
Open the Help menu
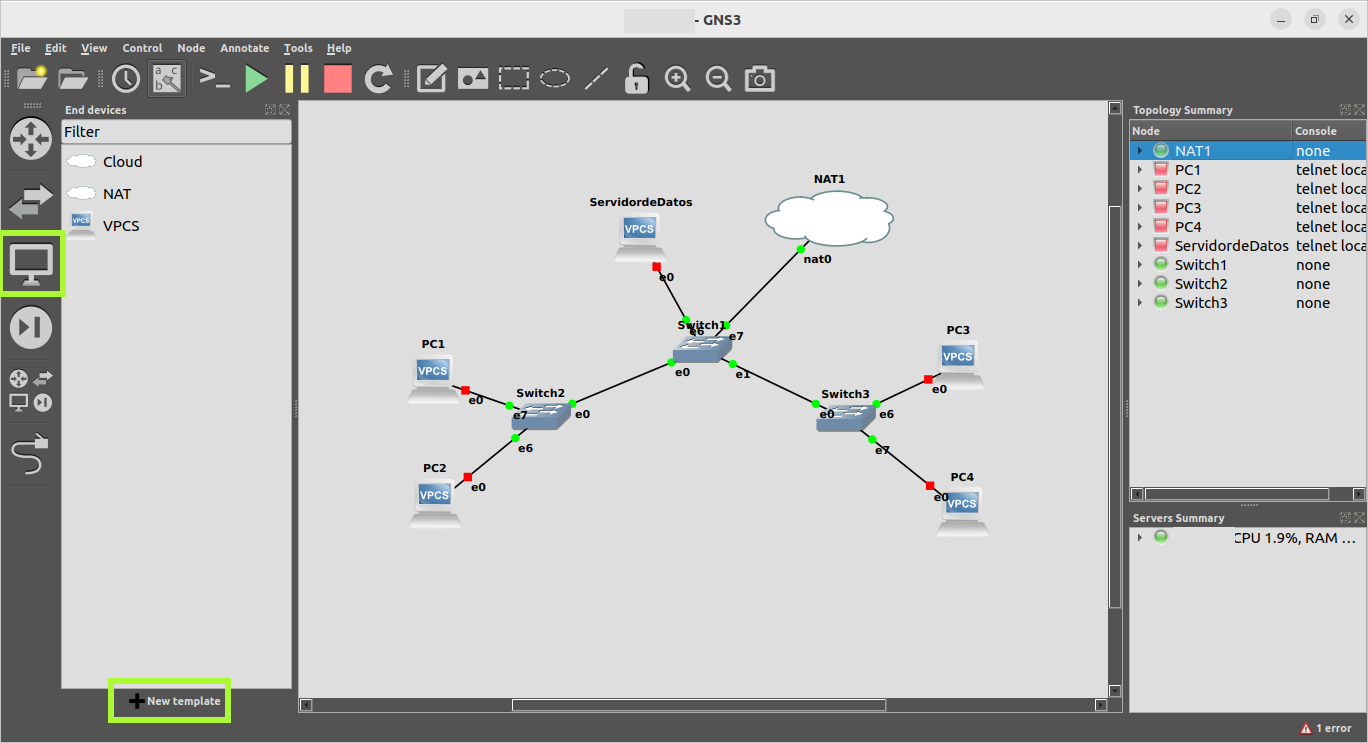339,48
